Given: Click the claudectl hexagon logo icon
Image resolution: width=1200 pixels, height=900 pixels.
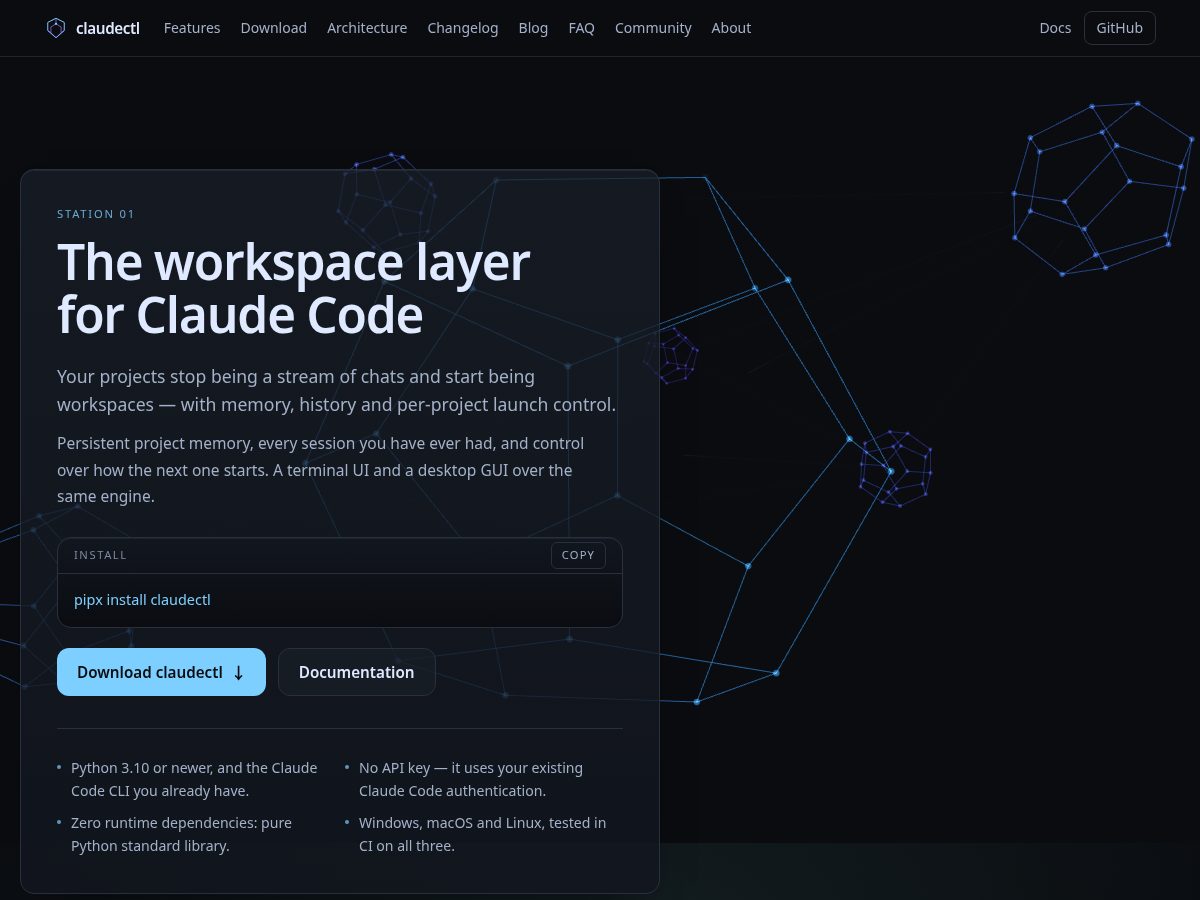Looking at the screenshot, I should (56, 28).
